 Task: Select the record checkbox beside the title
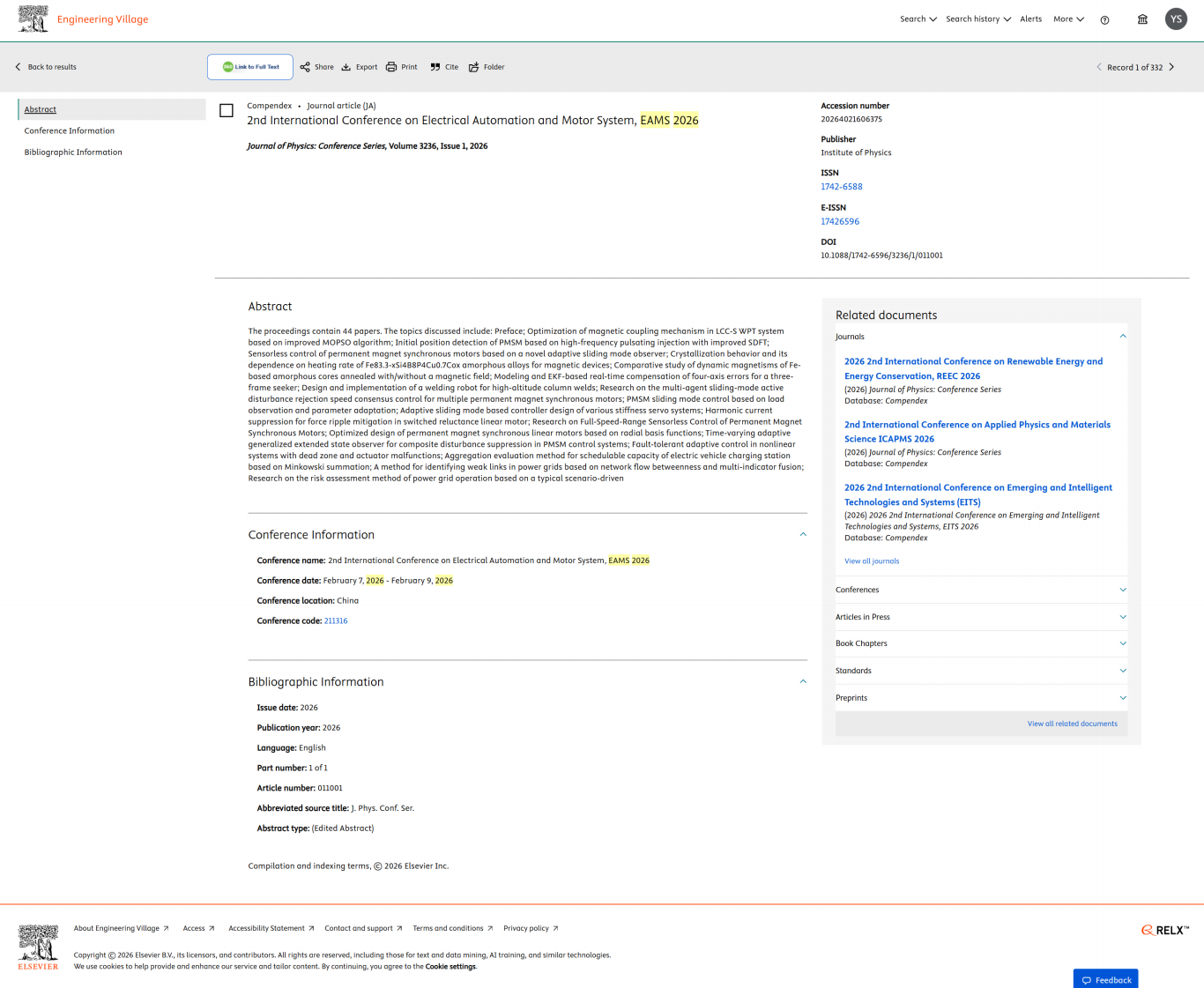pos(227,111)
